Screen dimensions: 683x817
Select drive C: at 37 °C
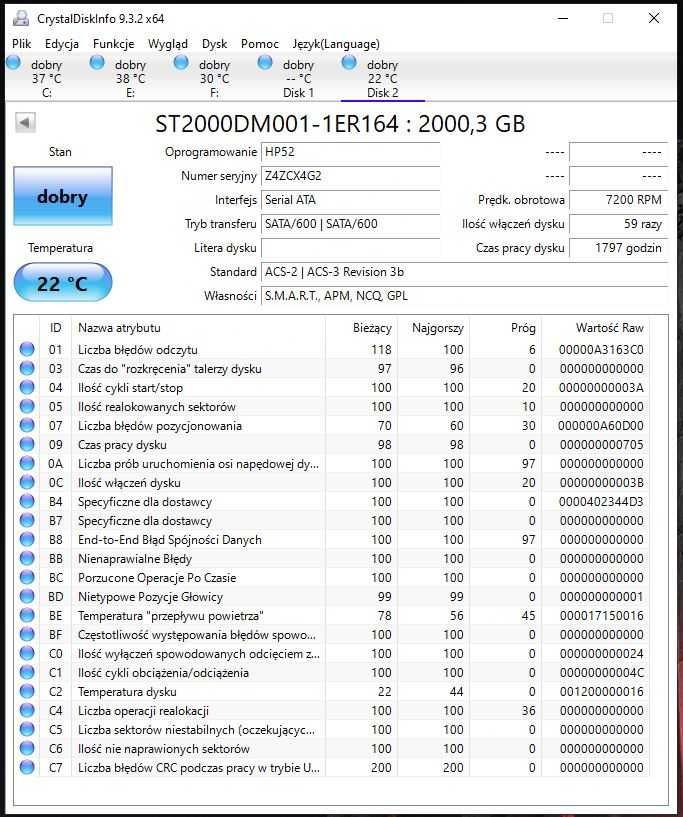click(x=46, y=79)
